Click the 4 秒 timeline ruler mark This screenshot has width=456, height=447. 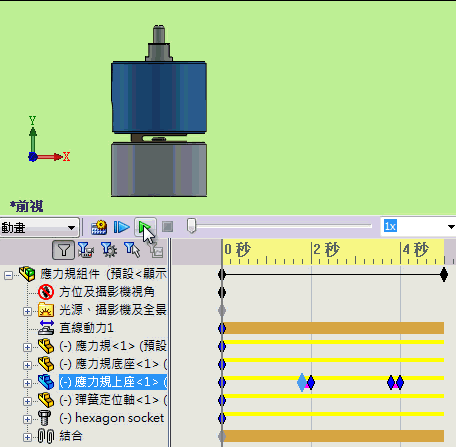(x=415, y=250)
